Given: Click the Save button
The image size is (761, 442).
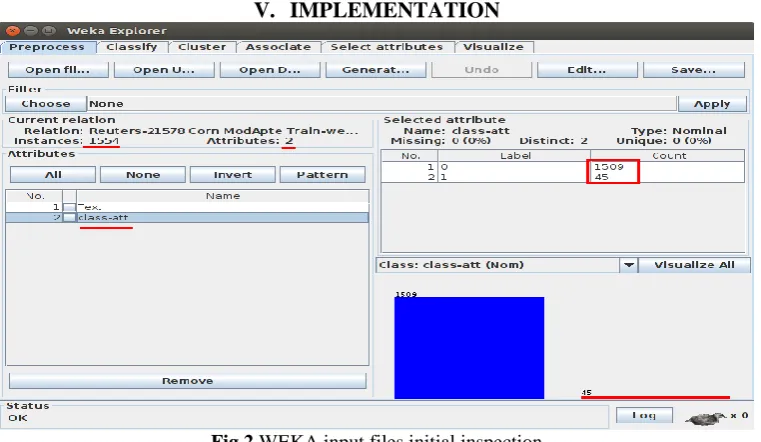Looking at the screenshot, I should pos(694,70).
